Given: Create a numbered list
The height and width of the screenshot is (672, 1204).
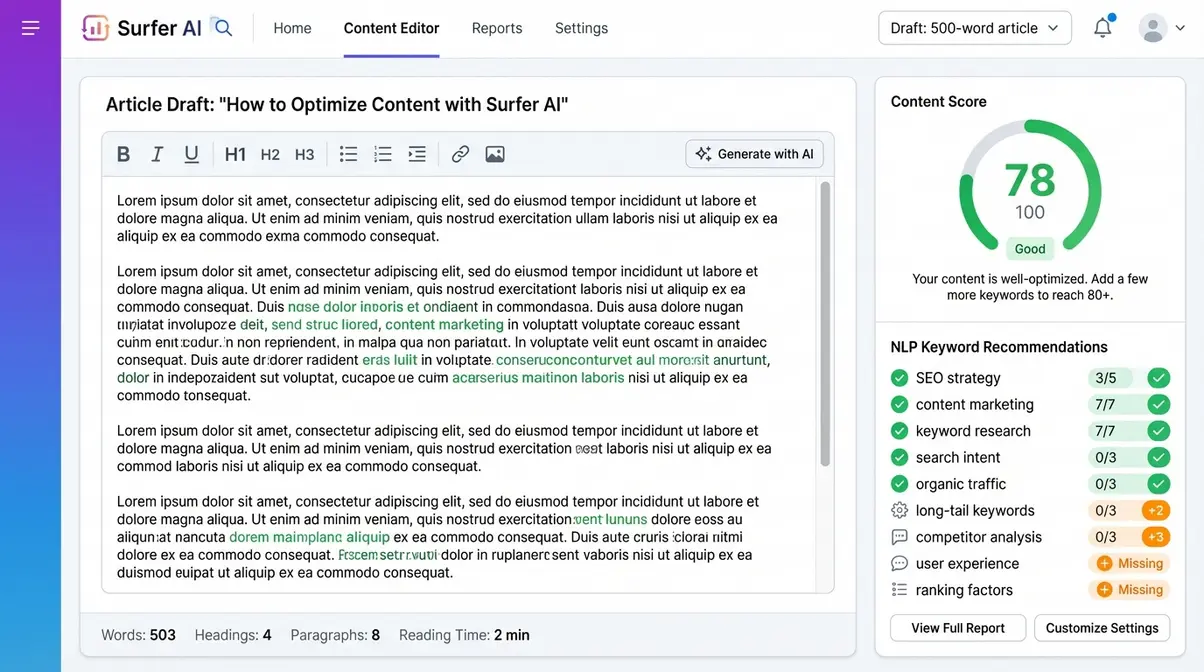Looking at the screenshot, I should click(x=382, y=153).
